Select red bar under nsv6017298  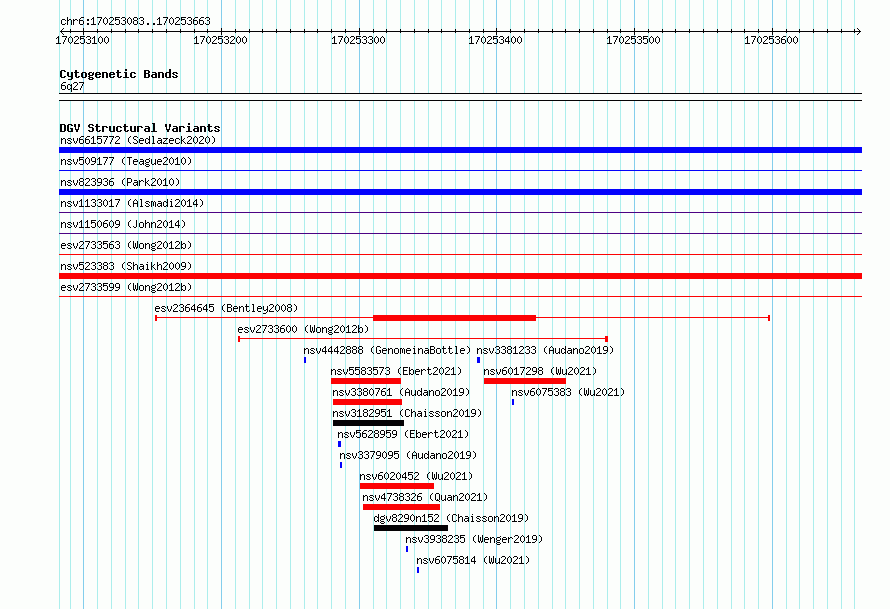click(x=525, y=381)
